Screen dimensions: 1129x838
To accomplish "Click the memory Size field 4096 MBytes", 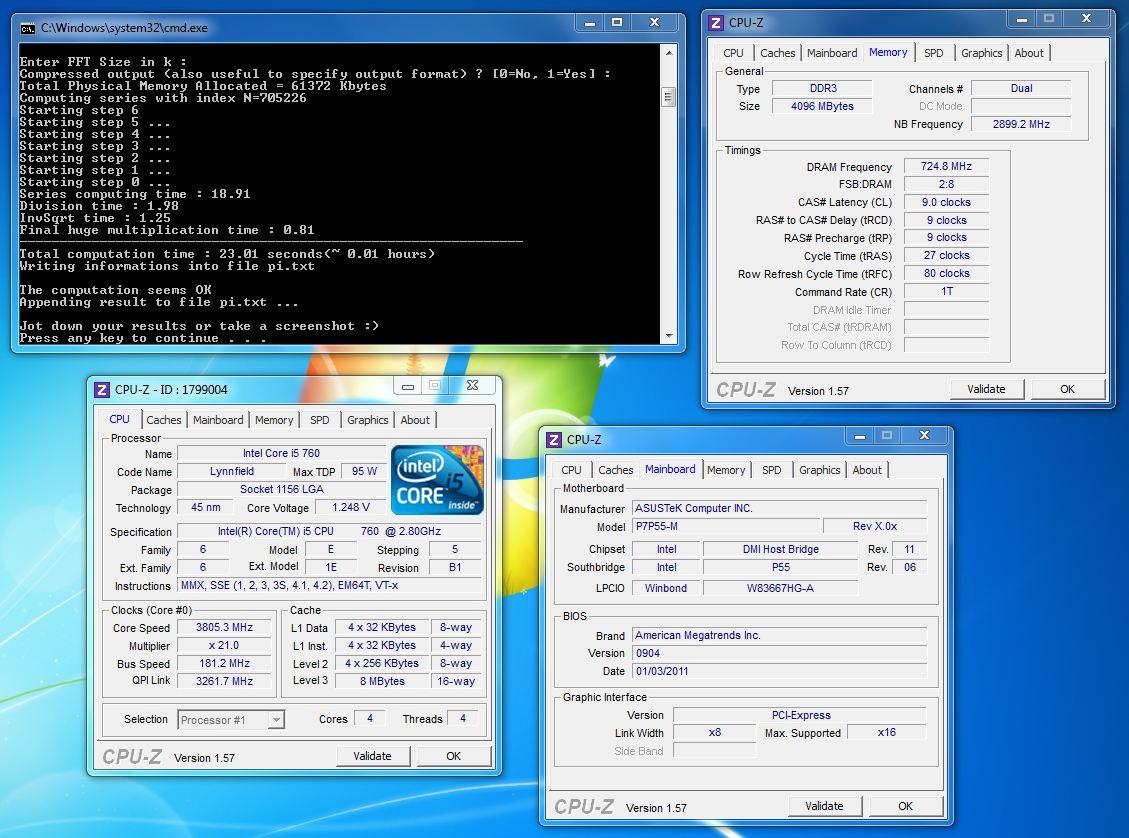I will (822, 106).
